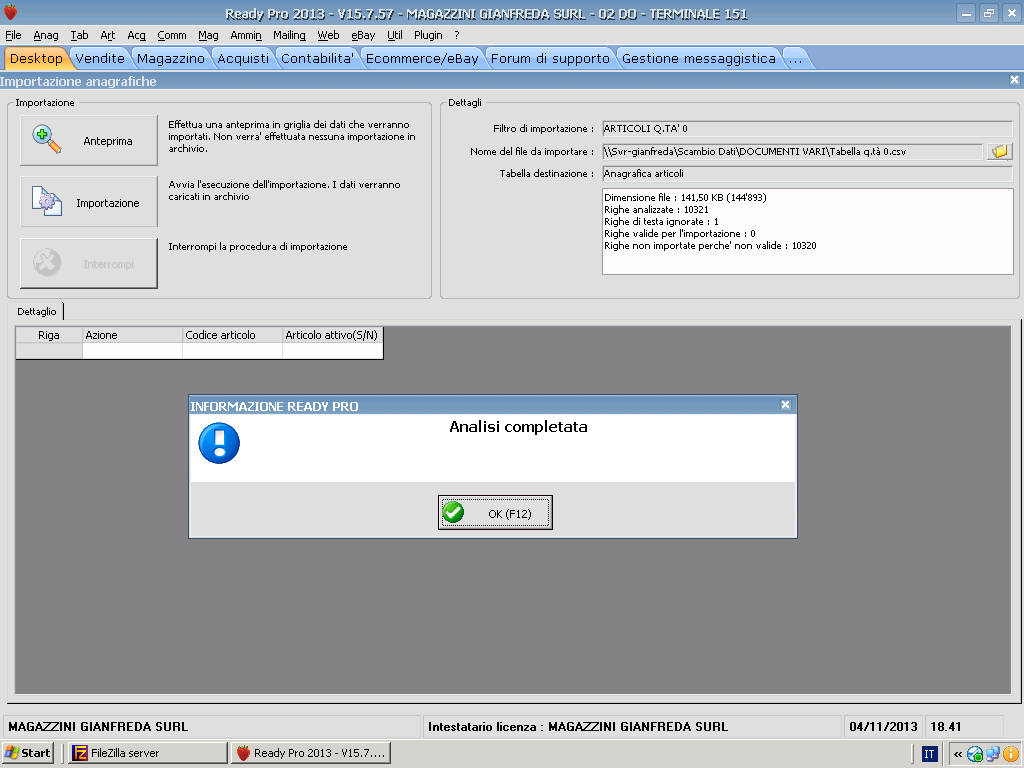
Task: Close the INFORMAZIONE READY PRO dialog
Action: coord(786,405)
